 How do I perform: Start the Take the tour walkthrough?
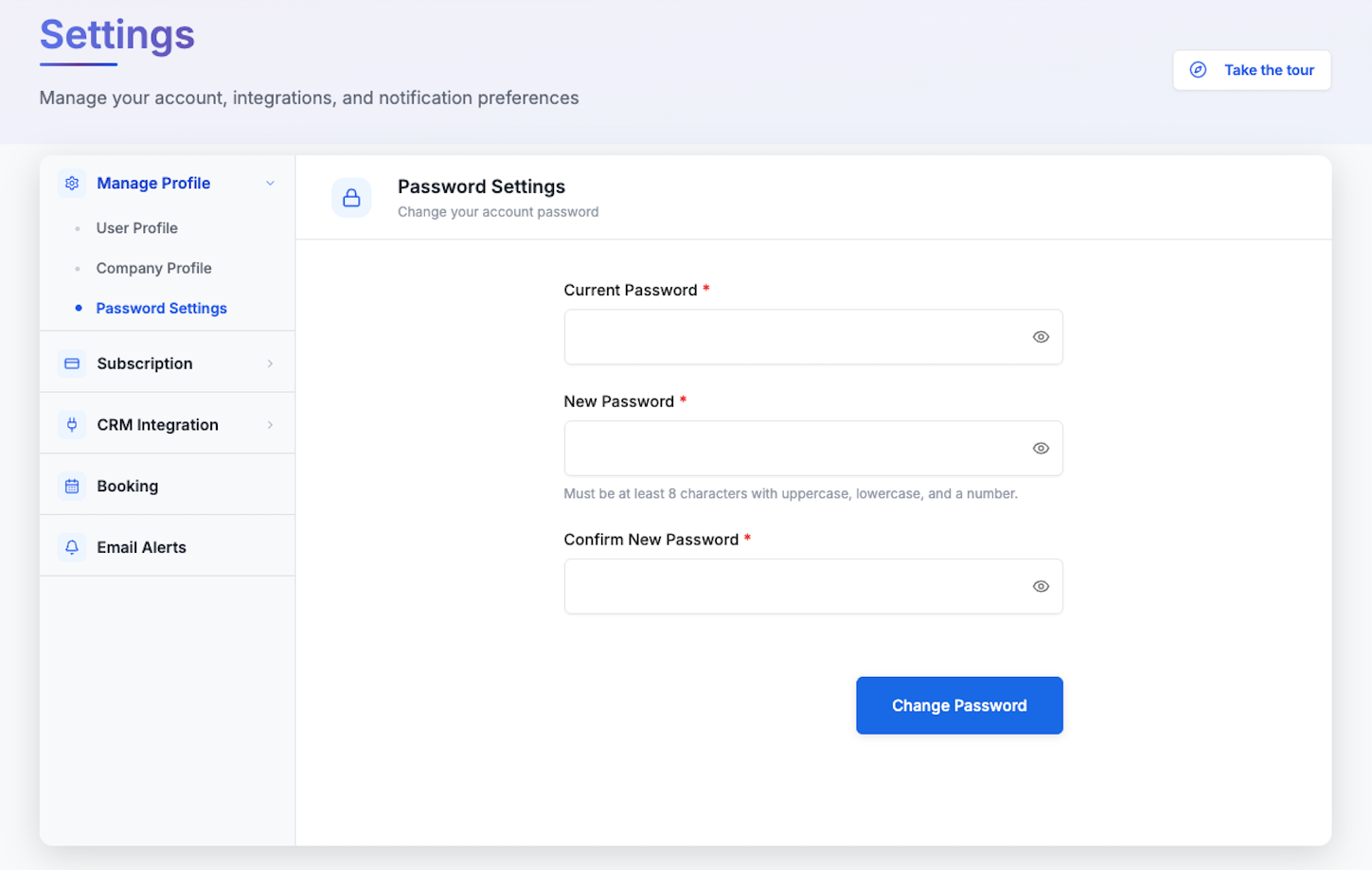click(x=1252, y=70)
